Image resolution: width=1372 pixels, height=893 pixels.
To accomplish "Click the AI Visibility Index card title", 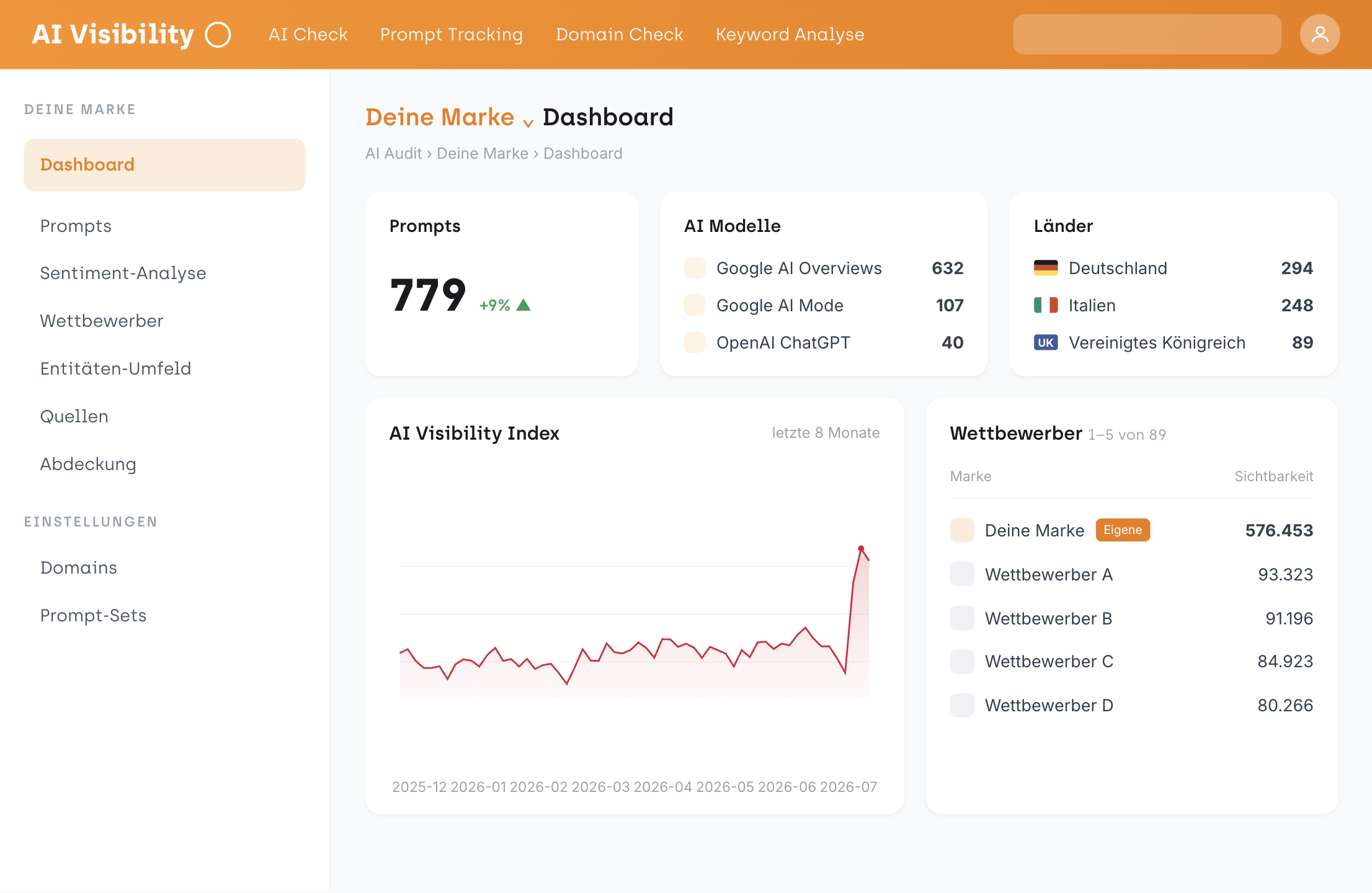I will coord(474,433).
